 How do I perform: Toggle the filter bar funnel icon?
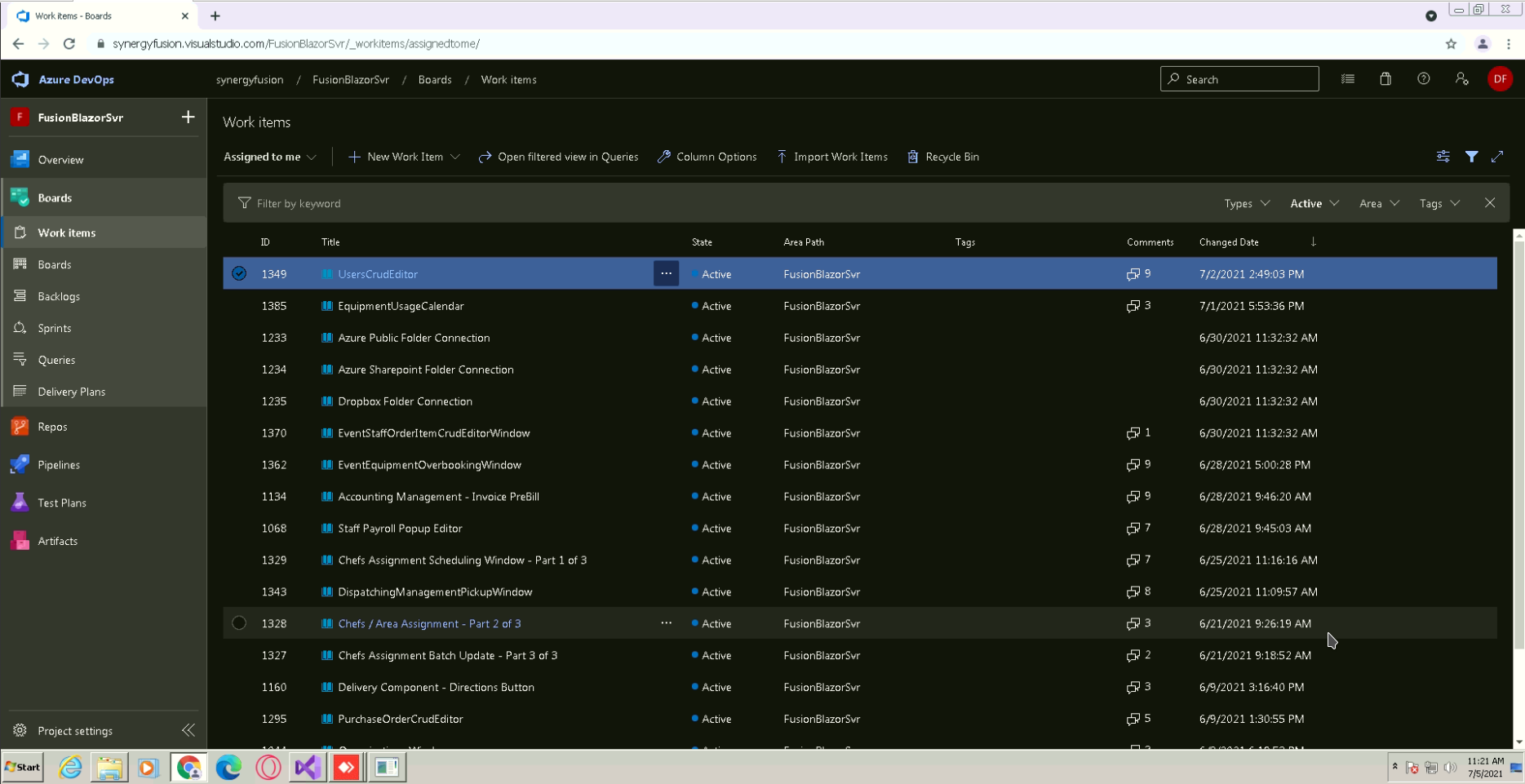(1471, 157)
